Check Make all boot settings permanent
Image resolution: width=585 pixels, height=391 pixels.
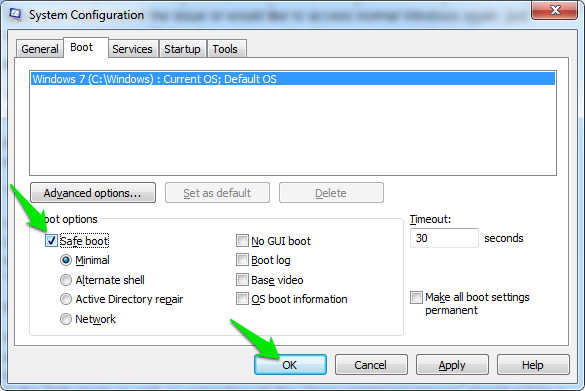tap(416, 298)
